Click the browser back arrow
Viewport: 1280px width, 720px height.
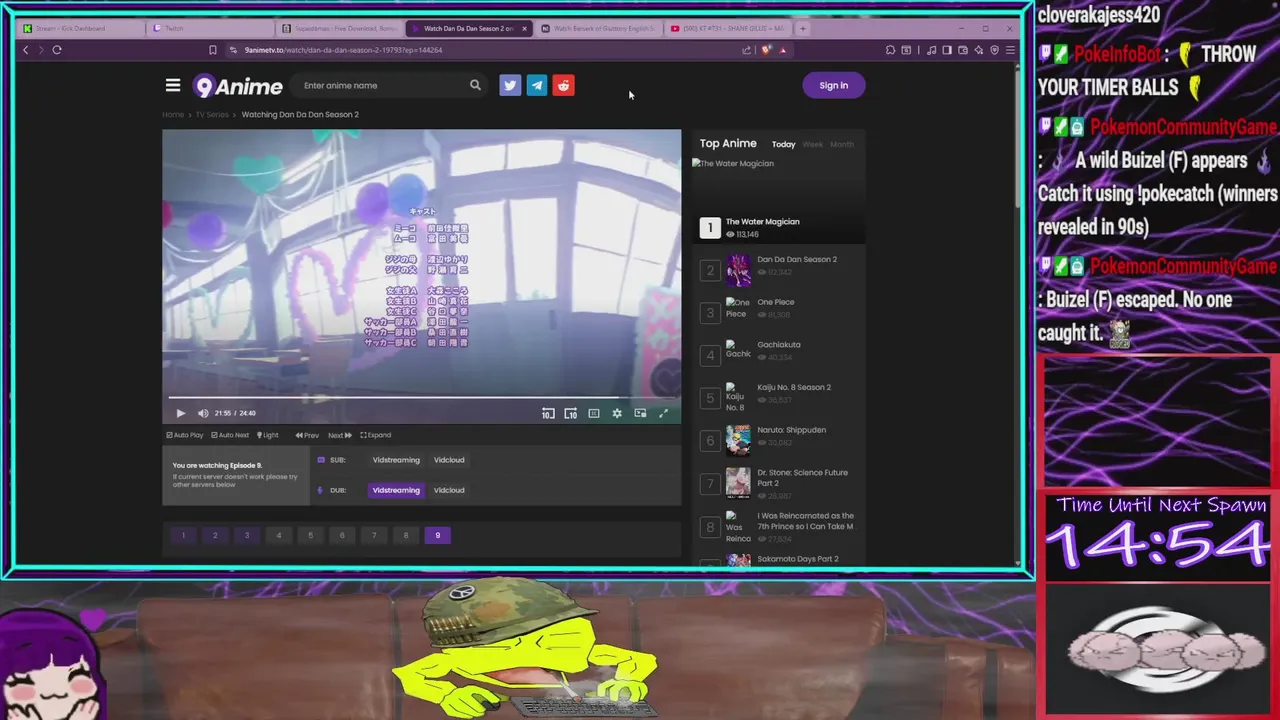tap(25, 50)
